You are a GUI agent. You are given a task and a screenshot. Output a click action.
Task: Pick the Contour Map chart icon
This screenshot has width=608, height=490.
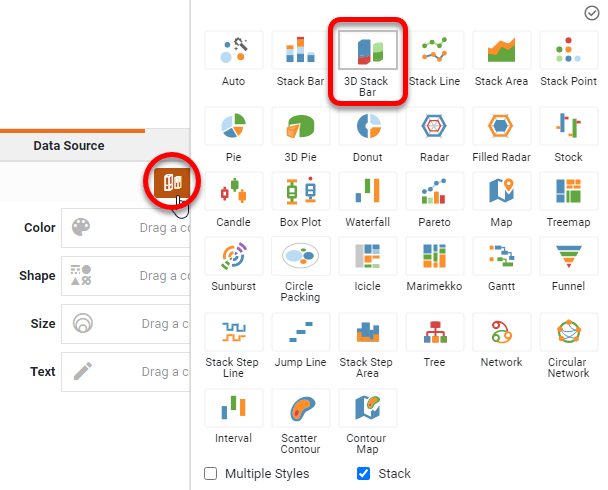coord(367,408)
